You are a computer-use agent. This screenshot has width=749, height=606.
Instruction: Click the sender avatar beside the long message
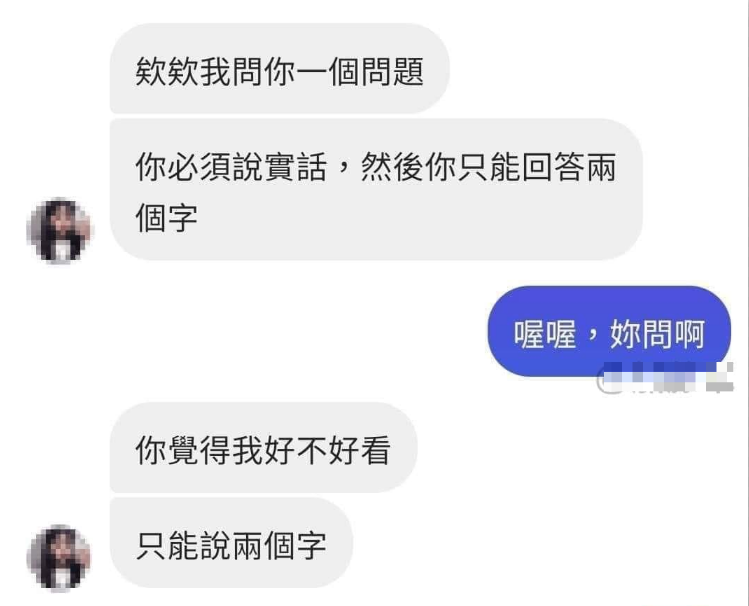click(x=60, y=230)
